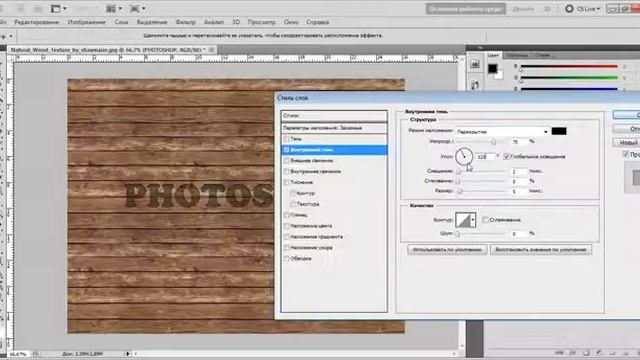The width and height of the screenshot is (640, 360).
Task: Click the Основная рабочая среда workspace button
Action: click(x=466, y=9)
